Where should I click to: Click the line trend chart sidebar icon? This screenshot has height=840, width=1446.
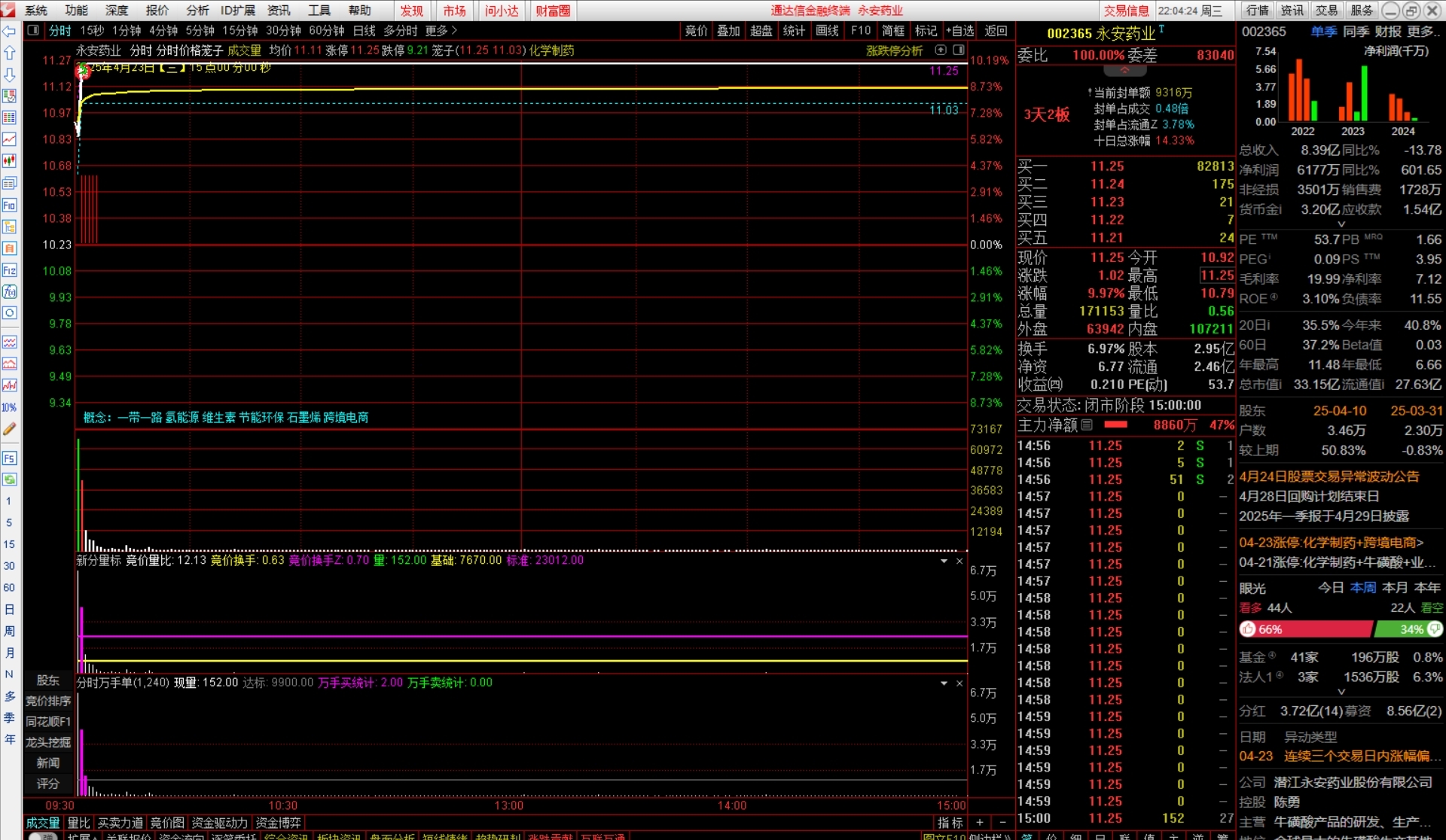(x=9, y=139)
